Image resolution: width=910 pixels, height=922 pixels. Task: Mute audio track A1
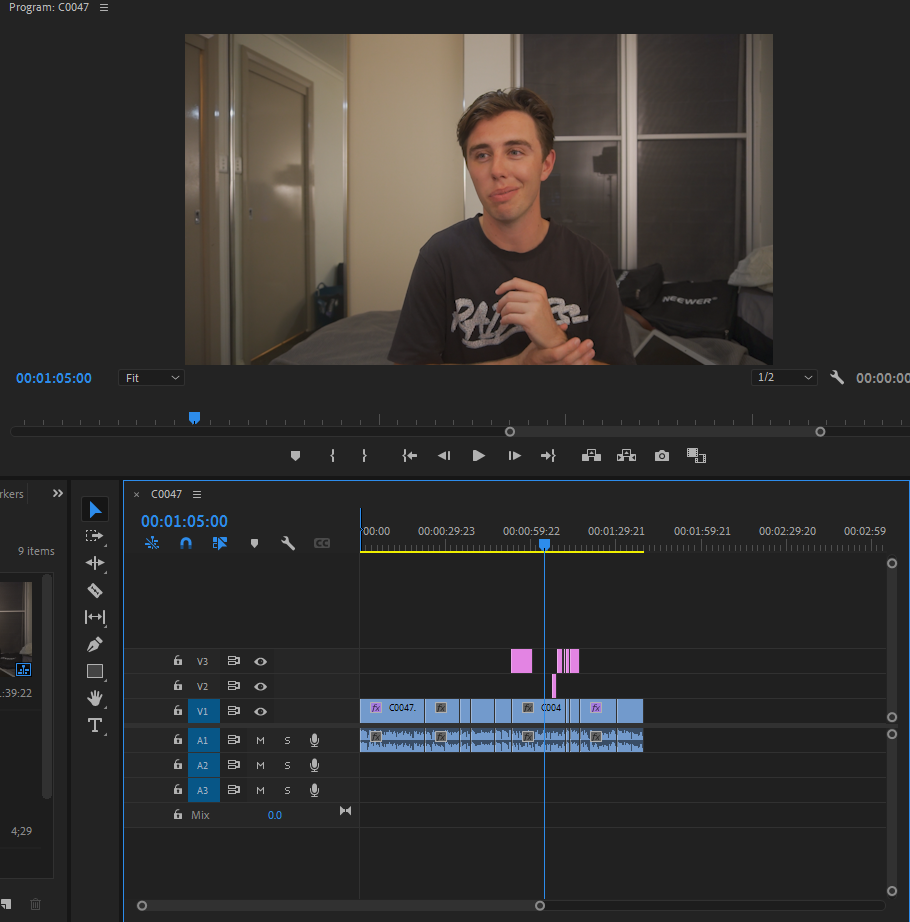click(260, 740)
